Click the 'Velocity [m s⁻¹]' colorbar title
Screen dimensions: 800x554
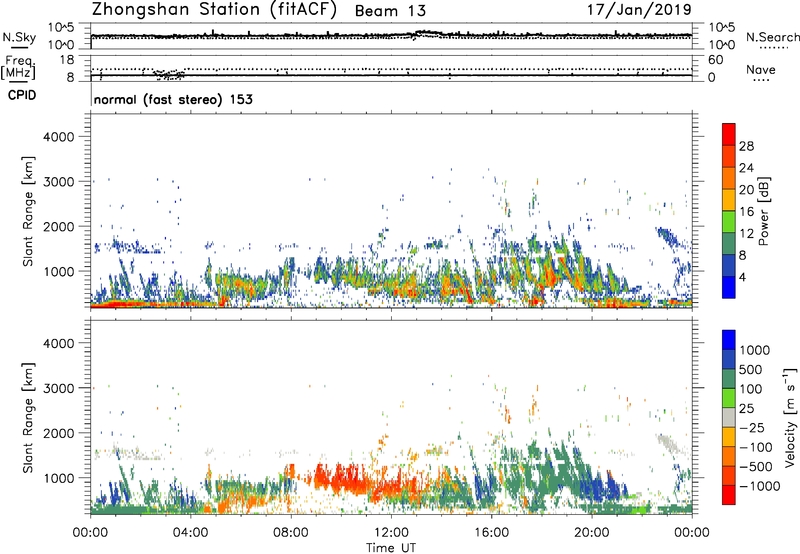tap(790, 417)
